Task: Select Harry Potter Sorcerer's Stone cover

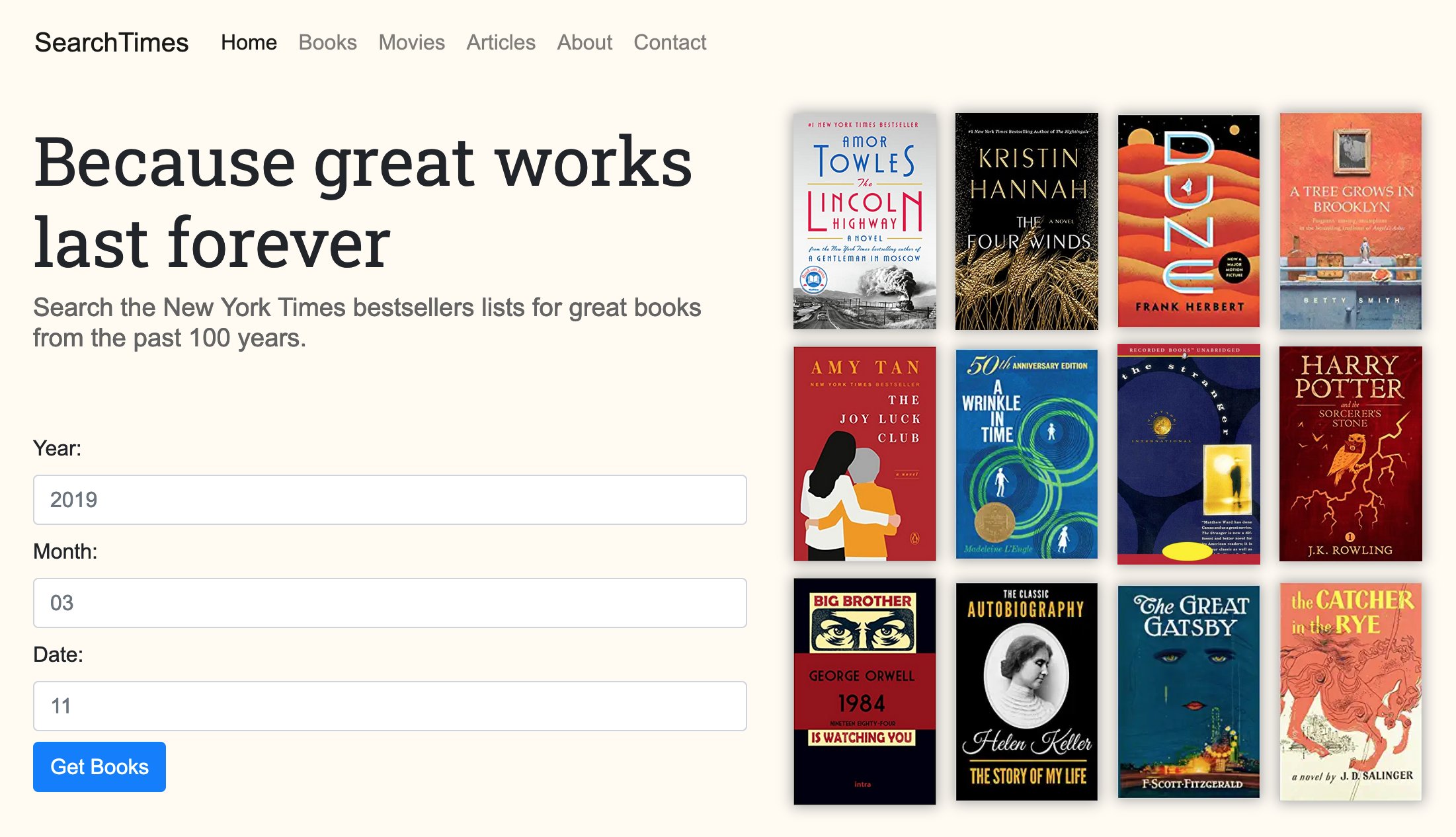Action: [x=1351, y=454]
